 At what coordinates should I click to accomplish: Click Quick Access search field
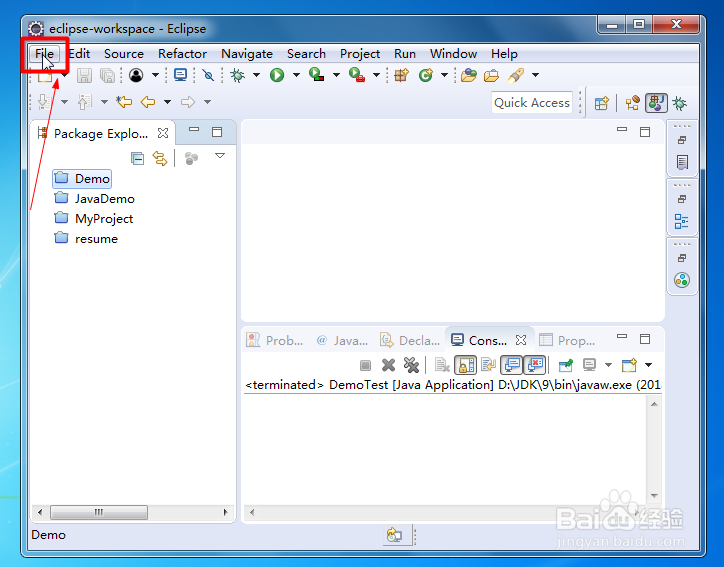531,103
